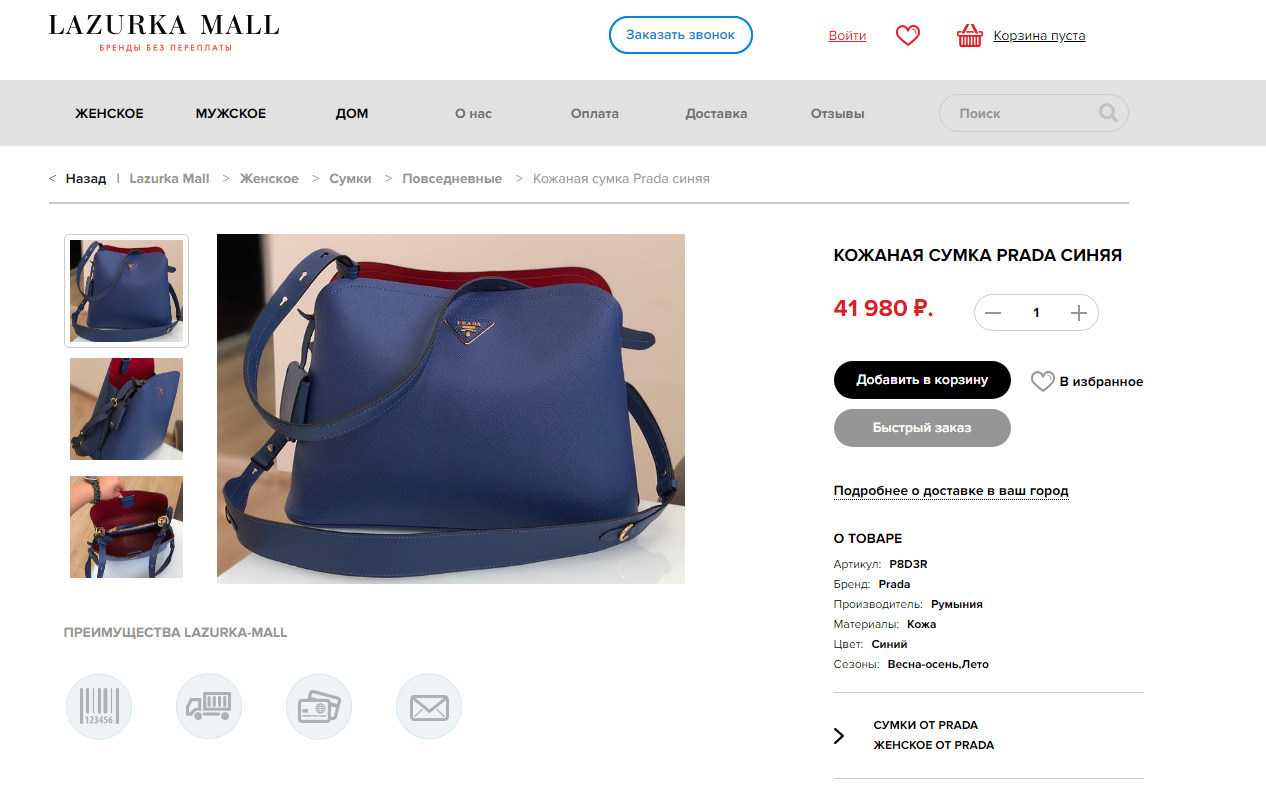Expand the Prada links chevron arrow
This screenshot has width=1266, height=787.
[839, 736]
